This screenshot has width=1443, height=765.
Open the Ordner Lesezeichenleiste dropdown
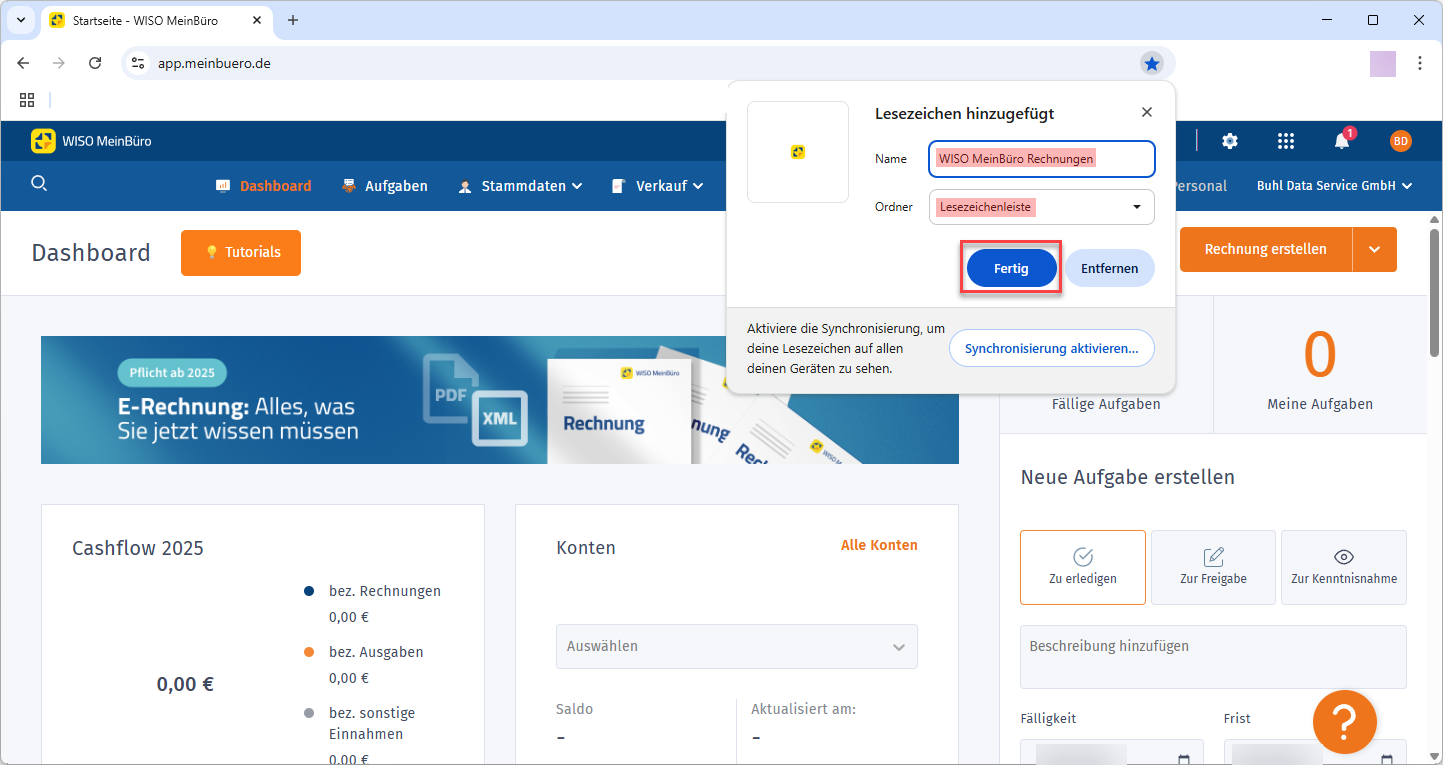point(1042,207)
